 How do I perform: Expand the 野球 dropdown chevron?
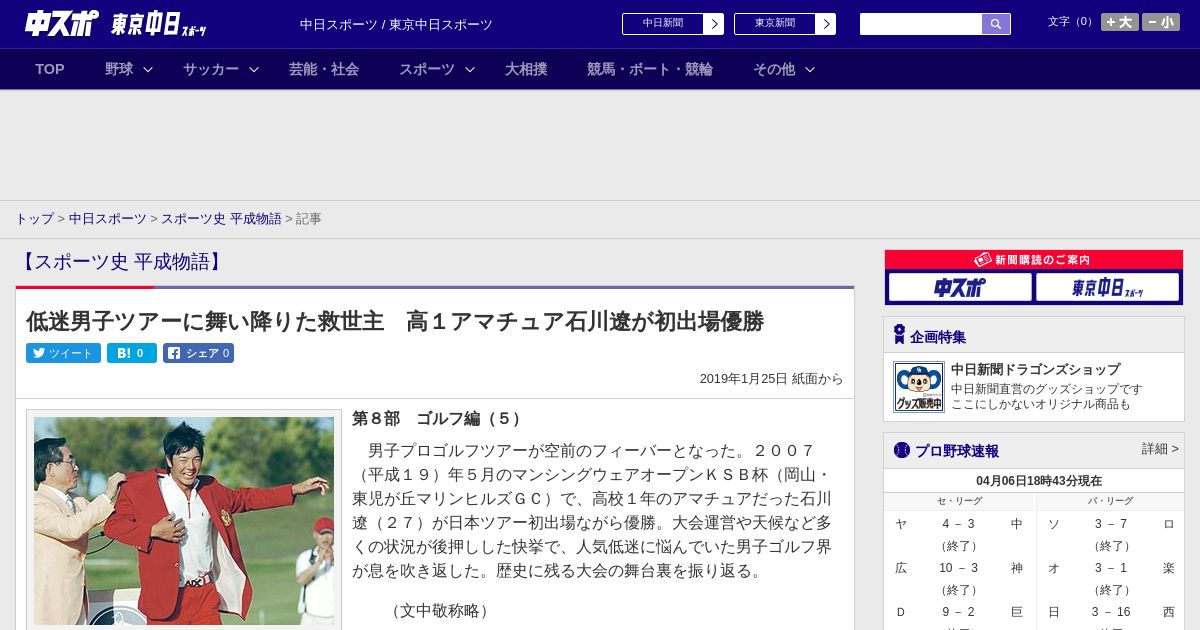pos(148,69)
